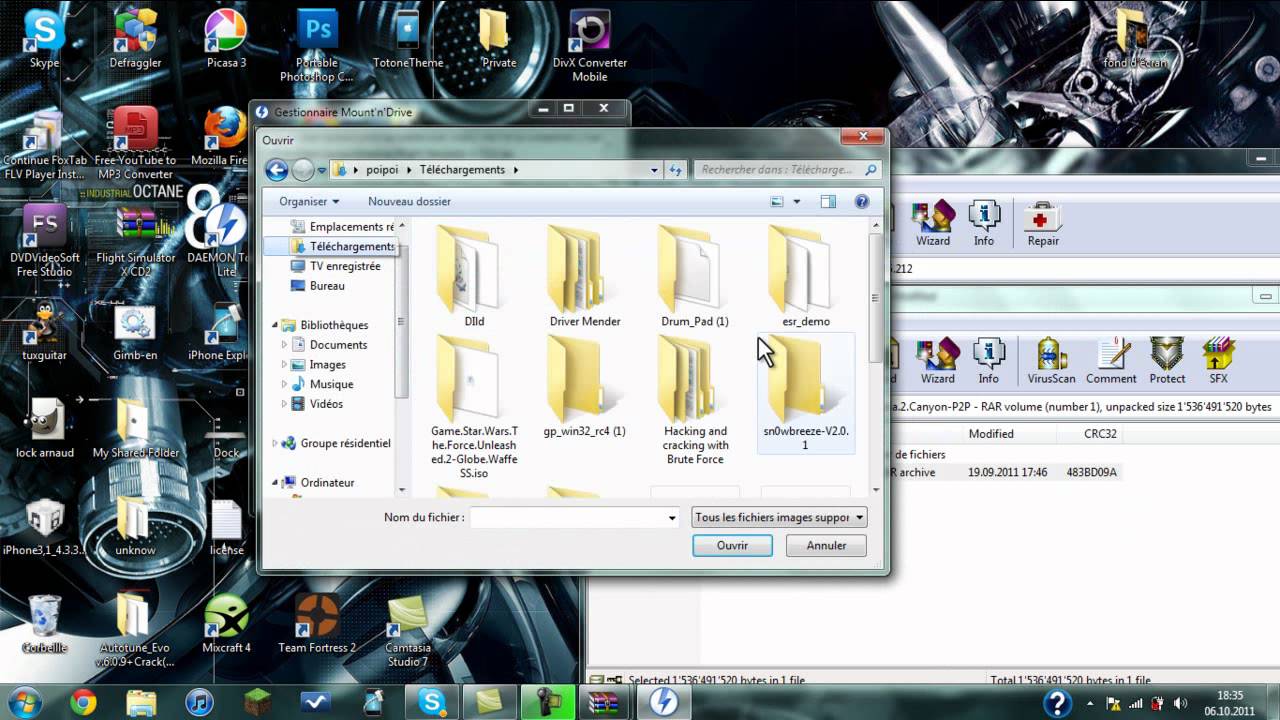Select Bureau in navigation pane
Screen dimensions: 1280x720
pyautogui.click(x=317, y=285)
